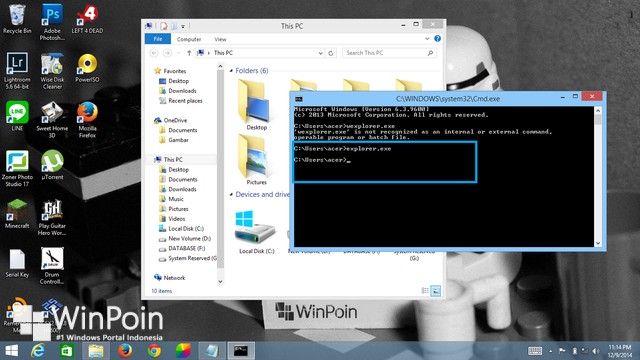Show hidden system tray icons
The width and height of the screenshot is (640, 360).
click(550, 351)
